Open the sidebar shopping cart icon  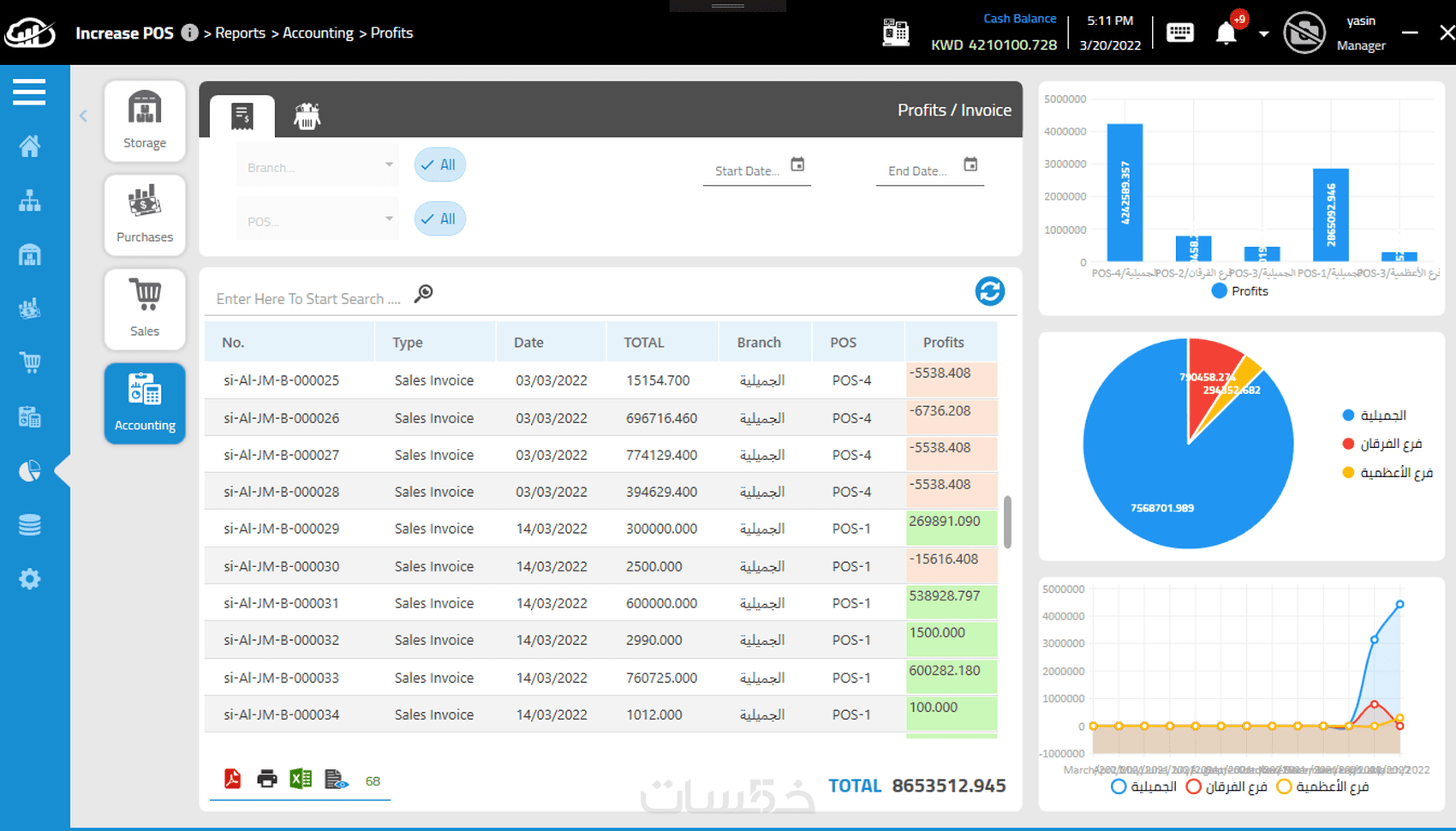pyautogui.click(x=30, y=362)
